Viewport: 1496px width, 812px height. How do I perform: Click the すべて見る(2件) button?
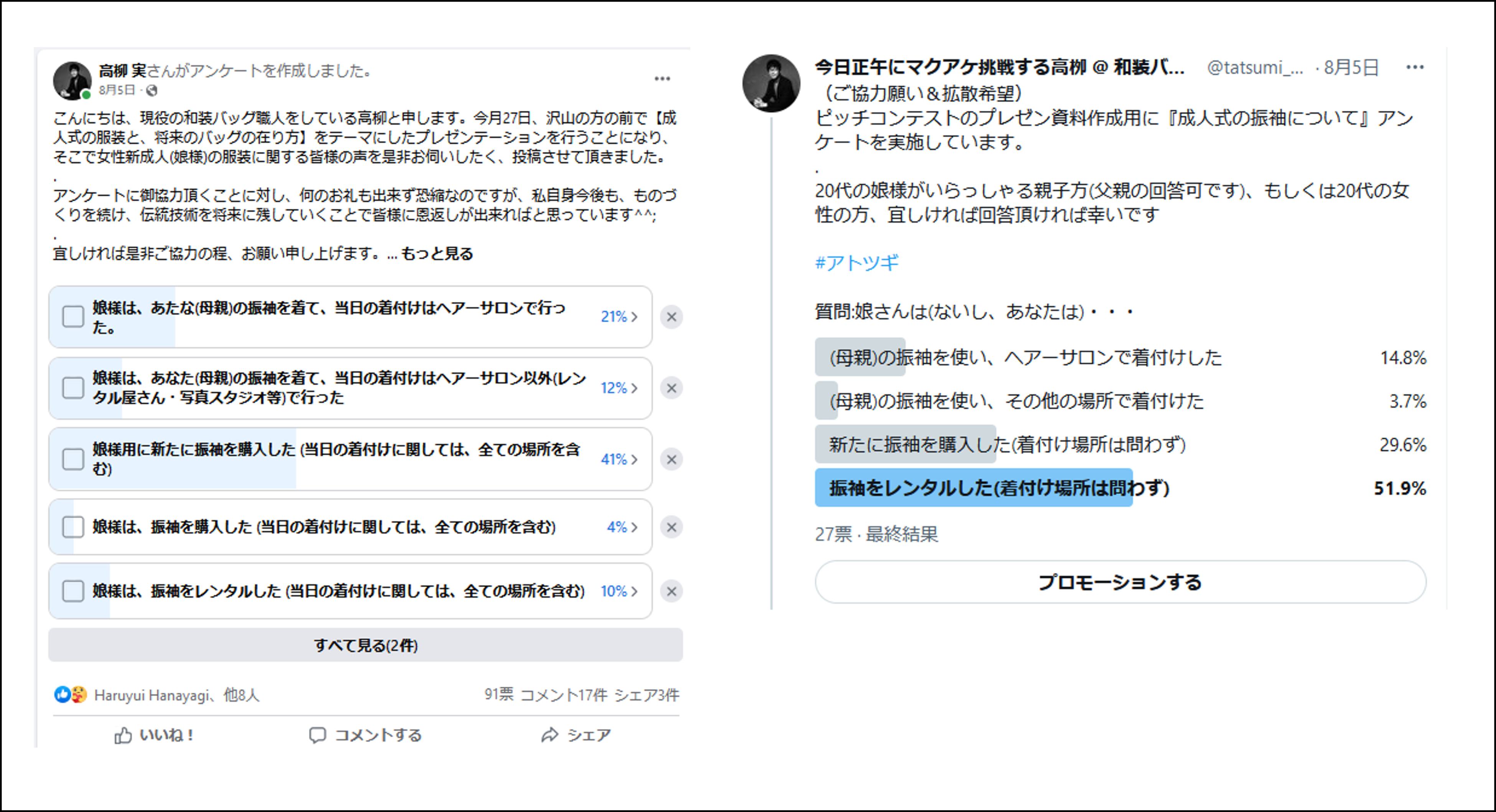click(x=365, y=645)
